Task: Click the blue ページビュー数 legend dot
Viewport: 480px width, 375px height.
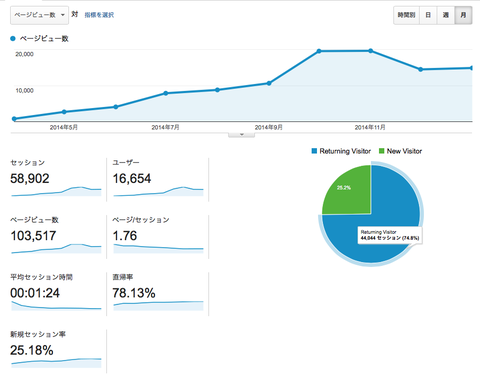Action: click(13, 39)
